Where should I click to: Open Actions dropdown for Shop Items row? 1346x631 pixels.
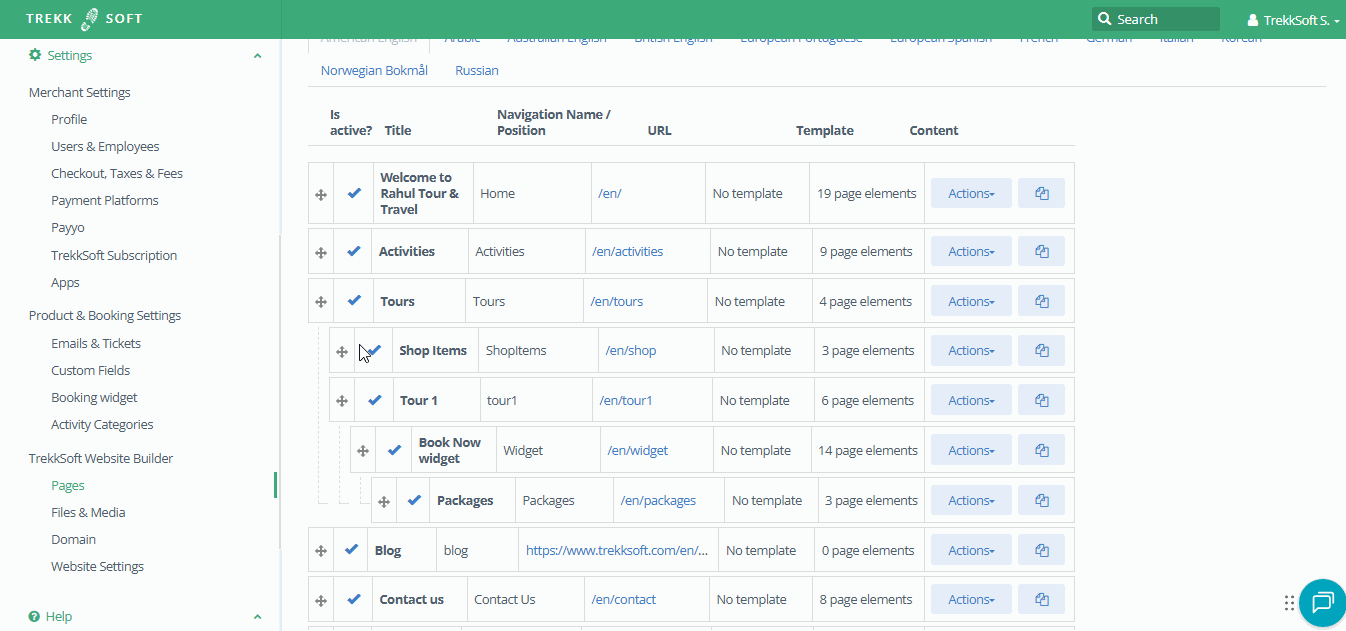pyautogui.click(x=970, y=351)
